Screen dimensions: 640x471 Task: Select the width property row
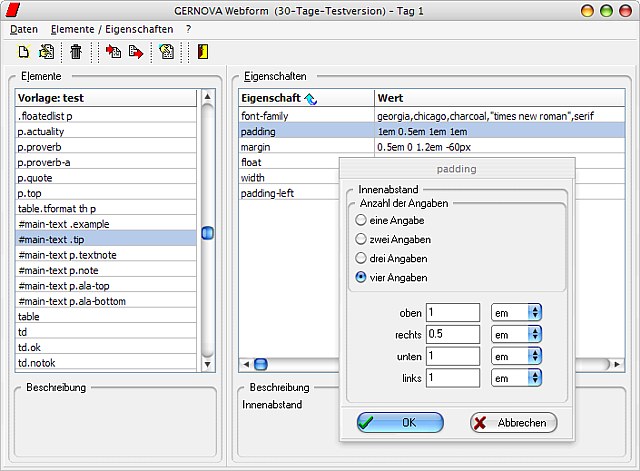coord(289,178)
